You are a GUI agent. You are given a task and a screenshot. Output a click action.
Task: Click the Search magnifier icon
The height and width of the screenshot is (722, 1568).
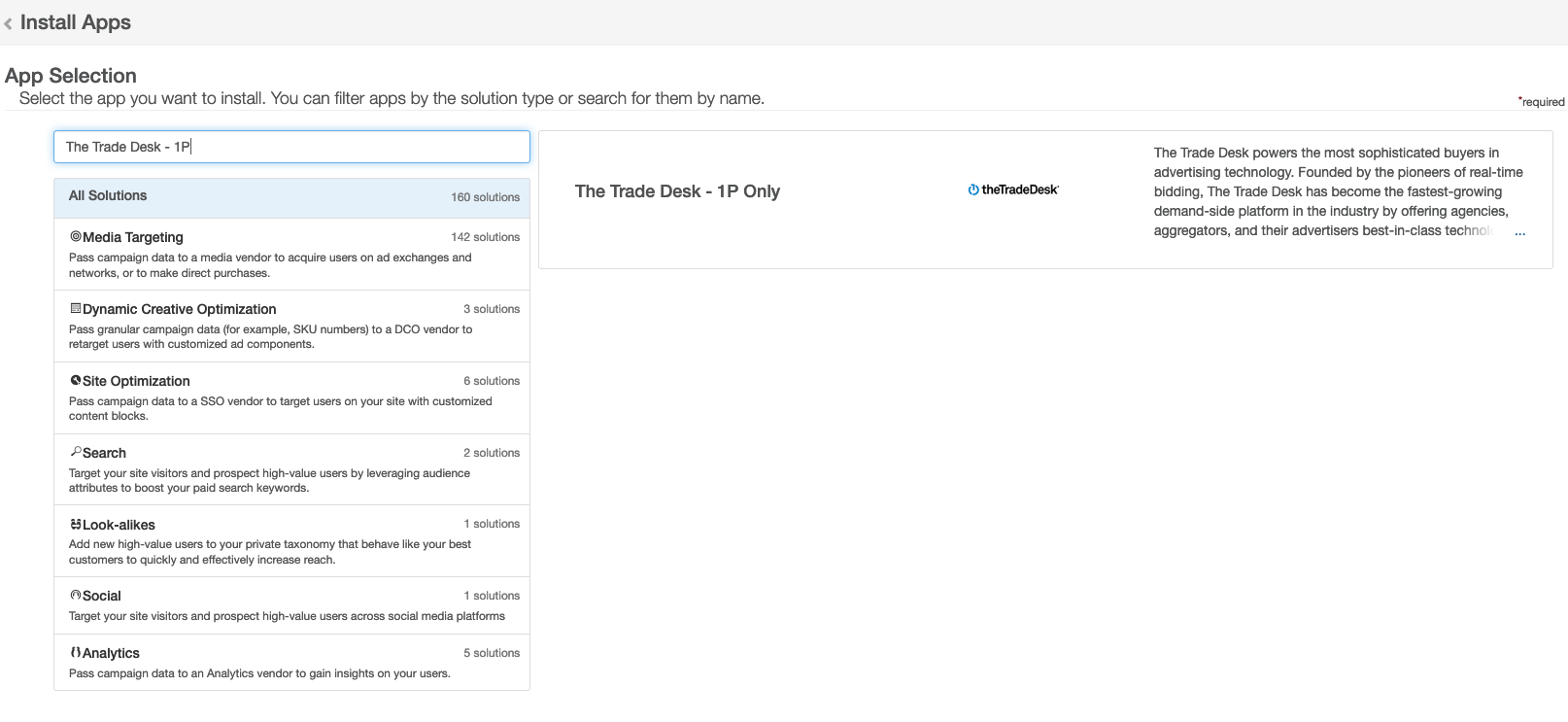tap(75, 452)
